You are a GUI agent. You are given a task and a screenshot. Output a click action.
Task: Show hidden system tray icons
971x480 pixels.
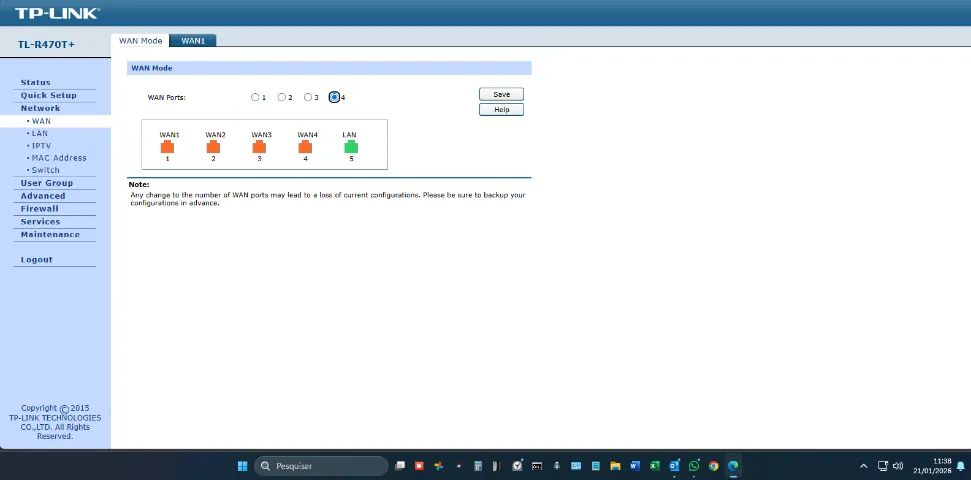(x=863, y=466)
